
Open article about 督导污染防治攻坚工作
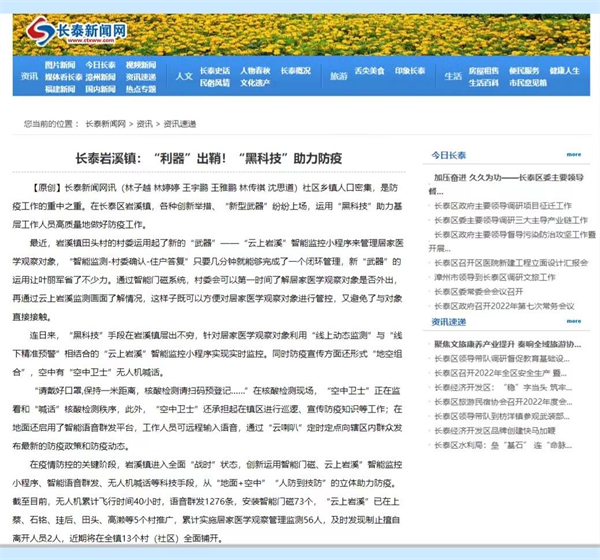[x=512, y=241]
